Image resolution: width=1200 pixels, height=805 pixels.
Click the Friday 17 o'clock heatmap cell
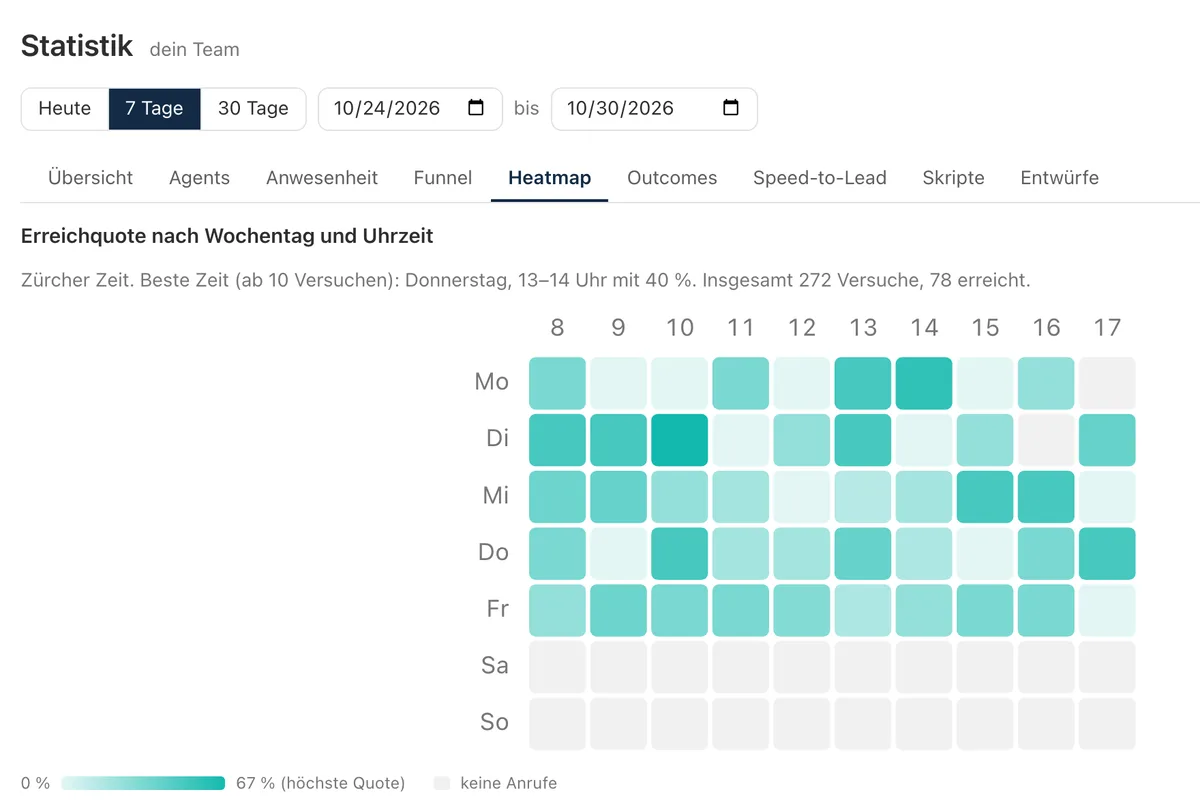tap(1107, 611)
